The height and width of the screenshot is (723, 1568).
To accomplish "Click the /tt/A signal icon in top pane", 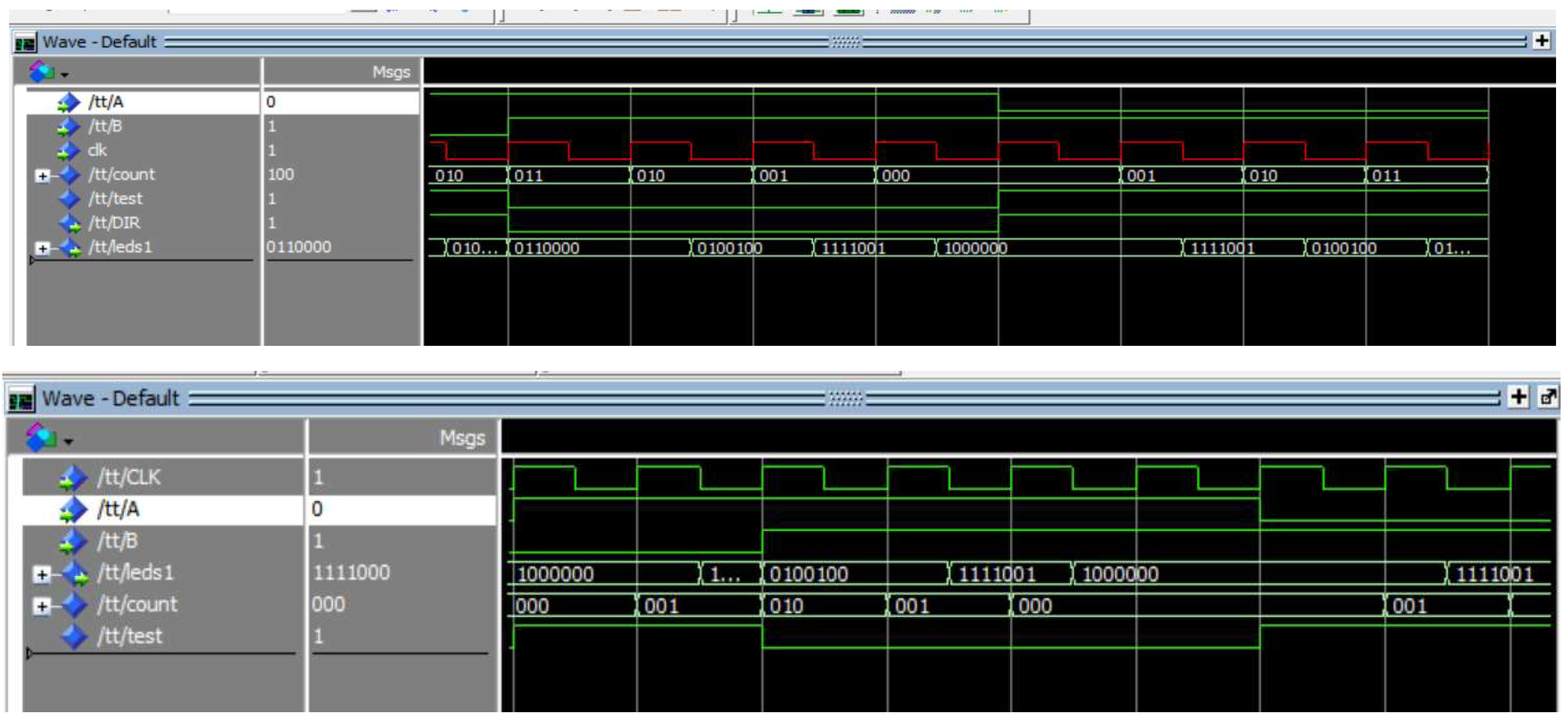I will tap(69, 102).
